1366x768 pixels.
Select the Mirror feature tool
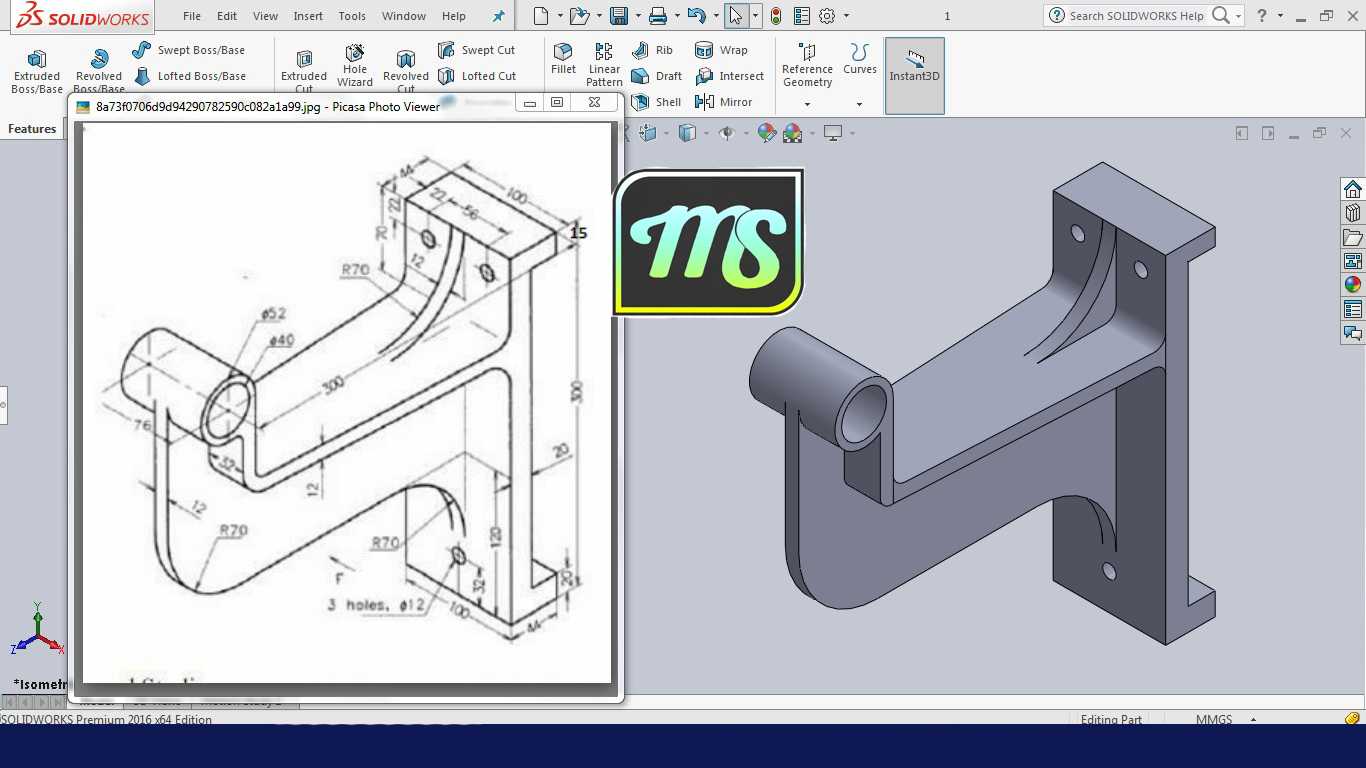click(x=724, y=102)
